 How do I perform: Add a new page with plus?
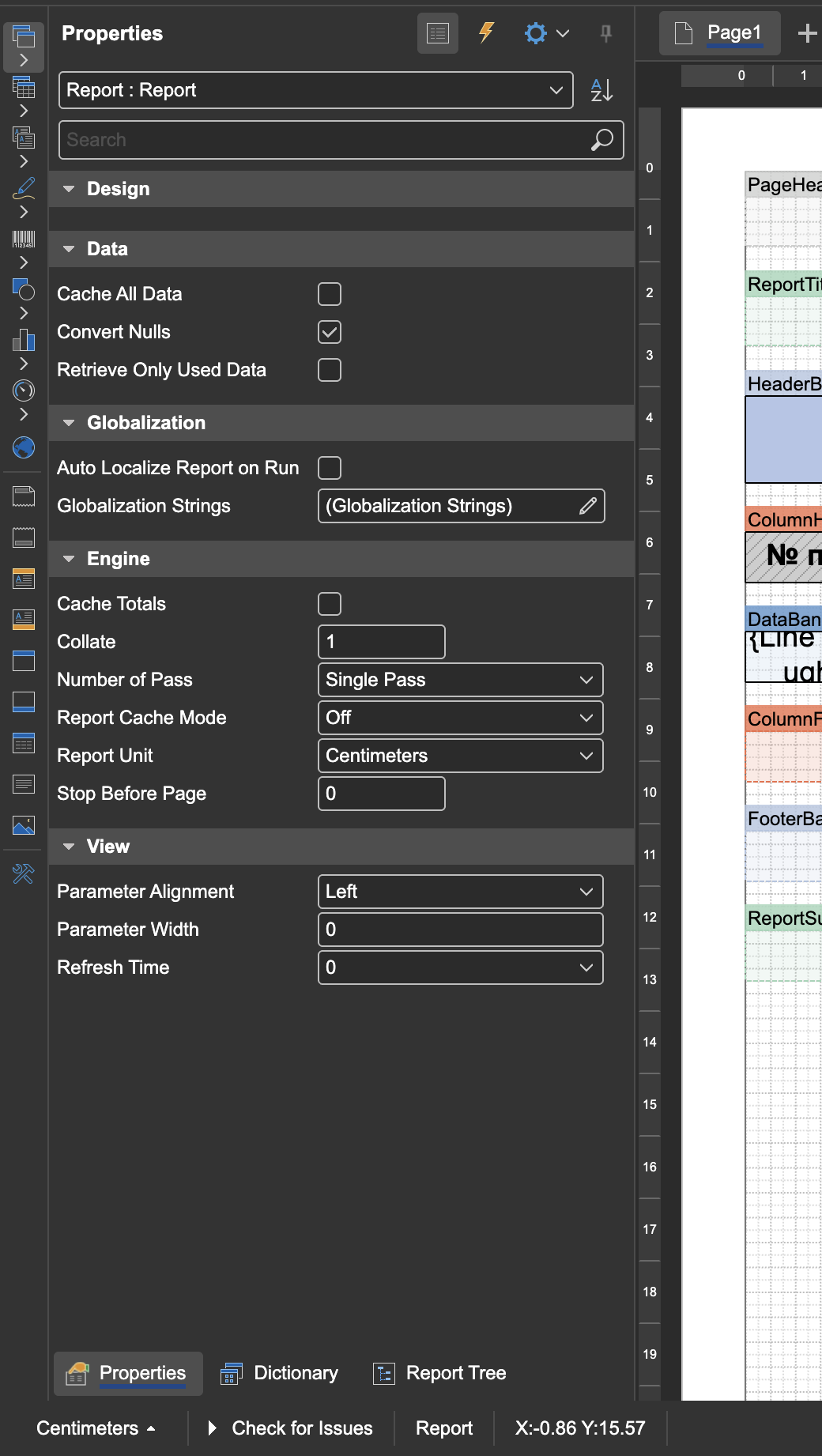[807, 33]
